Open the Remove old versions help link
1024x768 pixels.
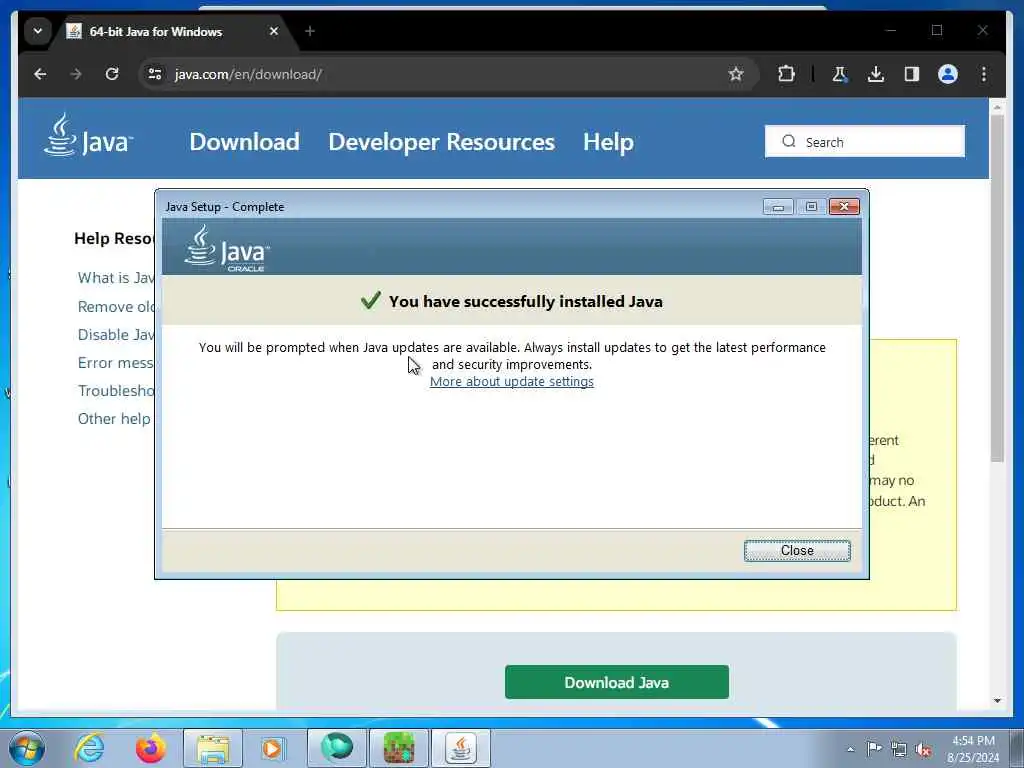click(x=116, y=306)
